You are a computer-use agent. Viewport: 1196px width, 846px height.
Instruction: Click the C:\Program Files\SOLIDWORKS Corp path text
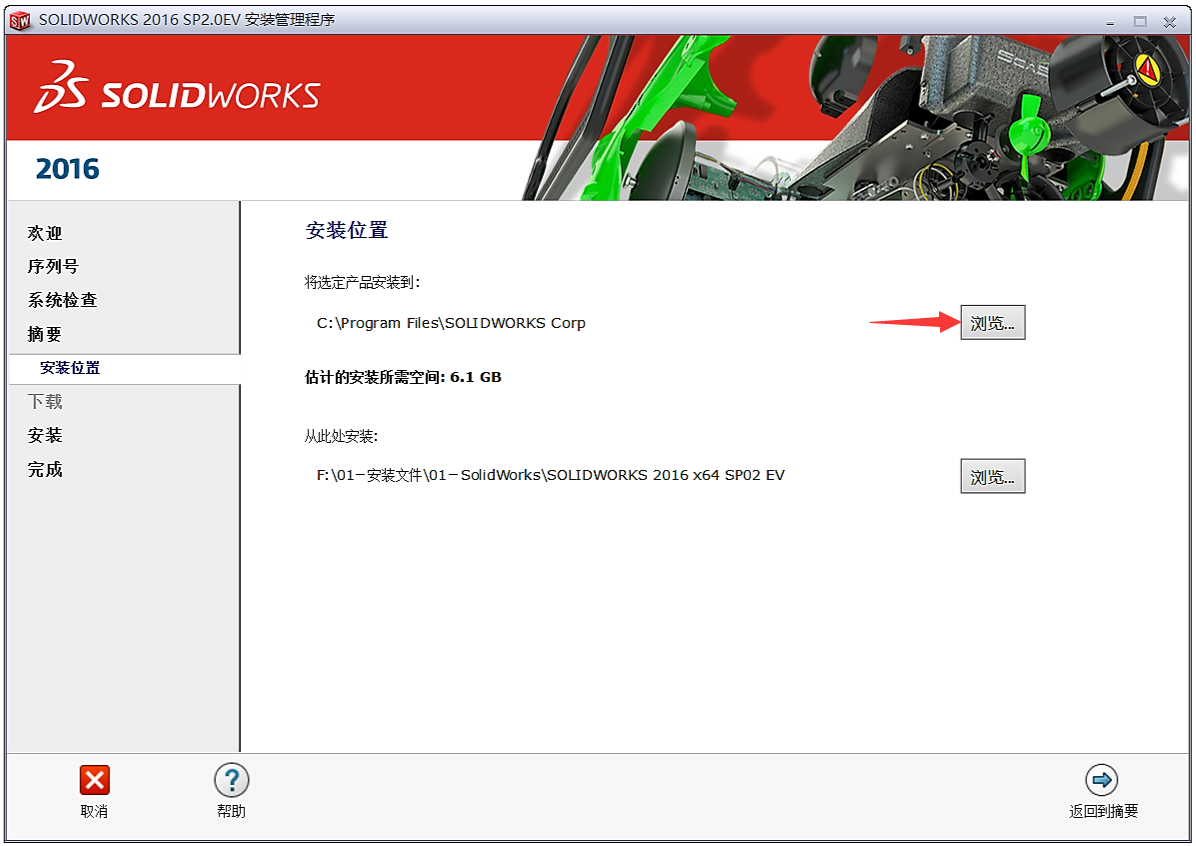pos(451,323)
